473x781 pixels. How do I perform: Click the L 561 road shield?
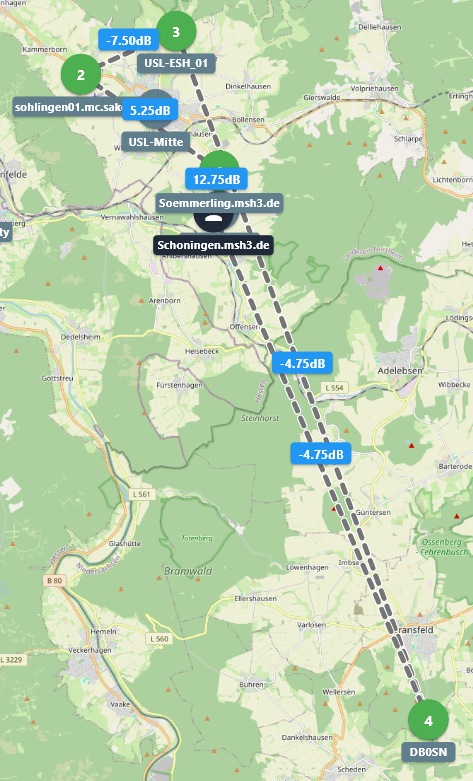tap(141, 494)
